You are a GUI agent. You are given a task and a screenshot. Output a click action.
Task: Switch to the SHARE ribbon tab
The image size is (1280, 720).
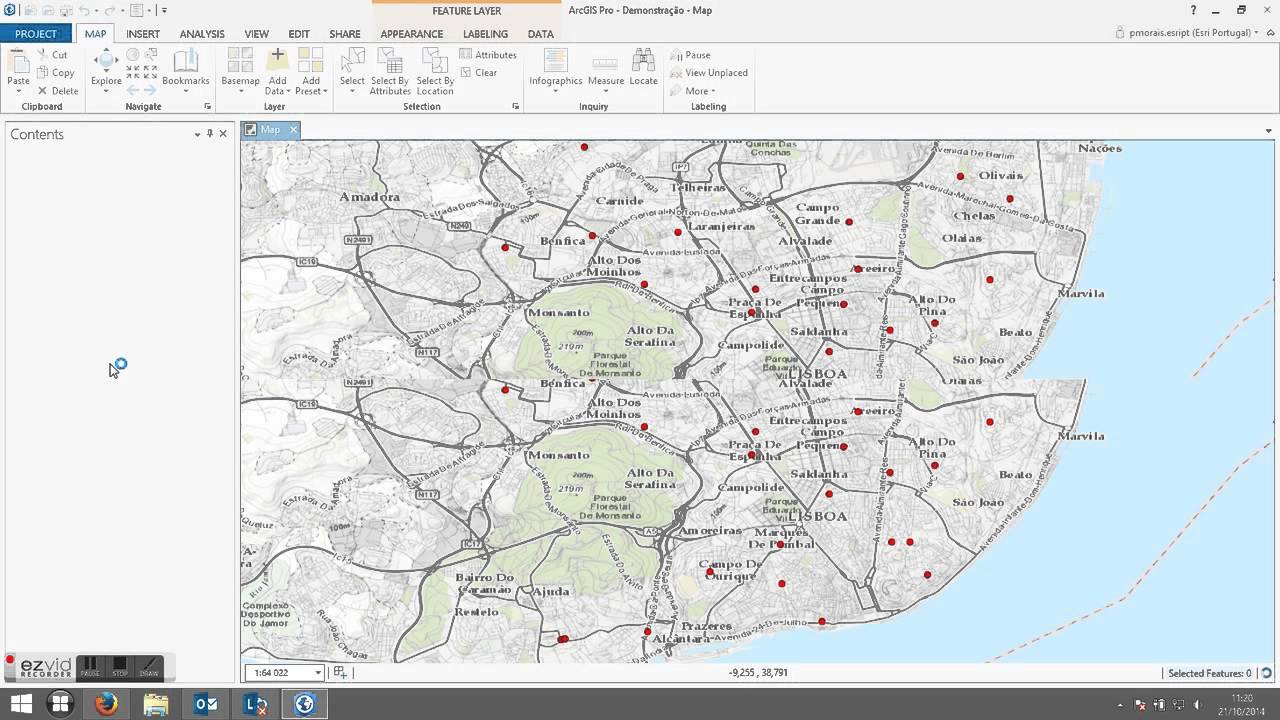[345, 34]
